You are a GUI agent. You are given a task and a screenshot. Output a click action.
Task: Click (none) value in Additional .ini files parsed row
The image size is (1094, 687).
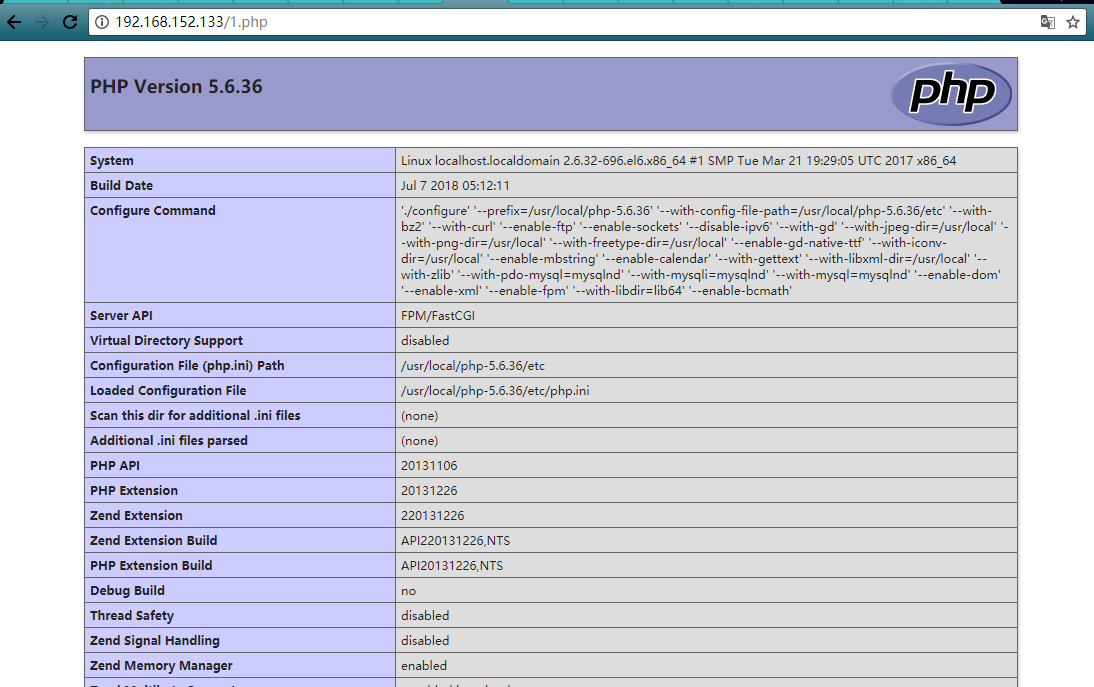point(419,441)
